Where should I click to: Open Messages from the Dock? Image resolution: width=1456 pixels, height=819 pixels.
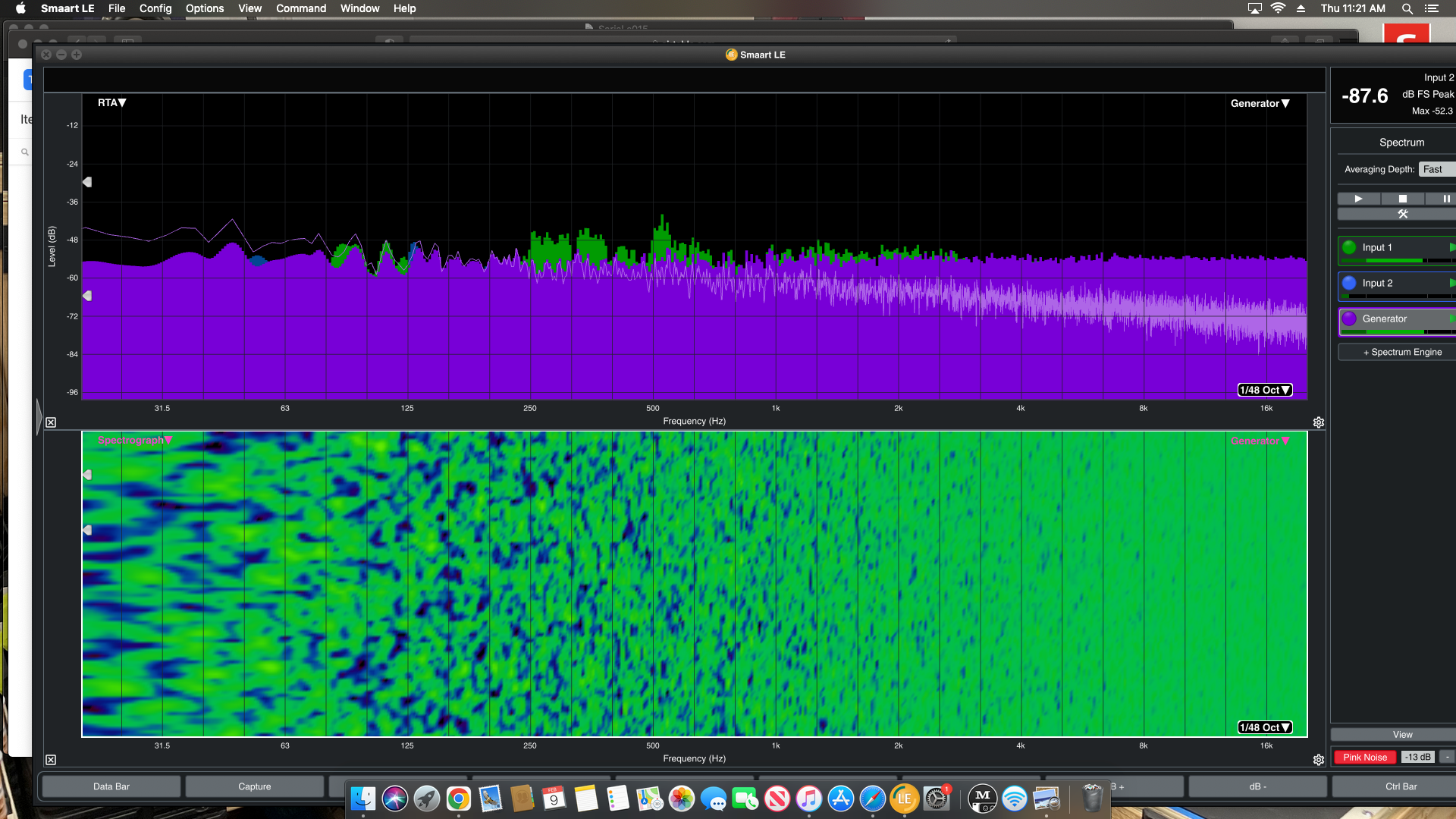[x=714, y=799]
